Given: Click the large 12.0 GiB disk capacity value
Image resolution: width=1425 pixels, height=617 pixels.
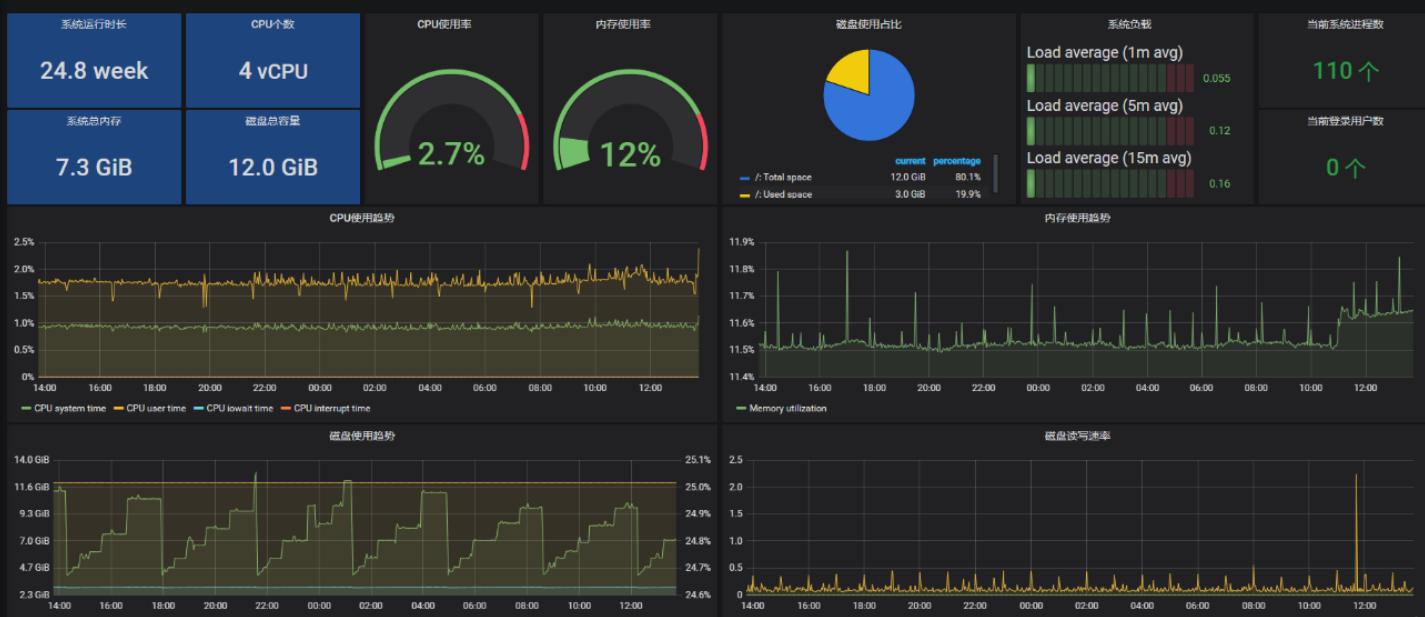Looking at the screenshot, I should click(x=273, y=167).
